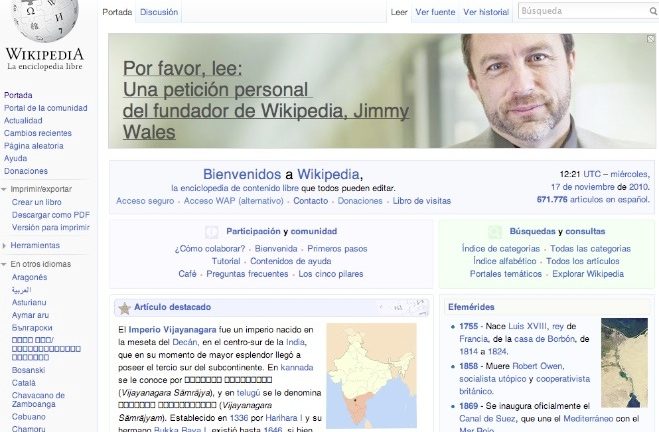The height and width of the screenshot is (432, 659).
Task: Open the year 1755 link
Action: (469, 326)
